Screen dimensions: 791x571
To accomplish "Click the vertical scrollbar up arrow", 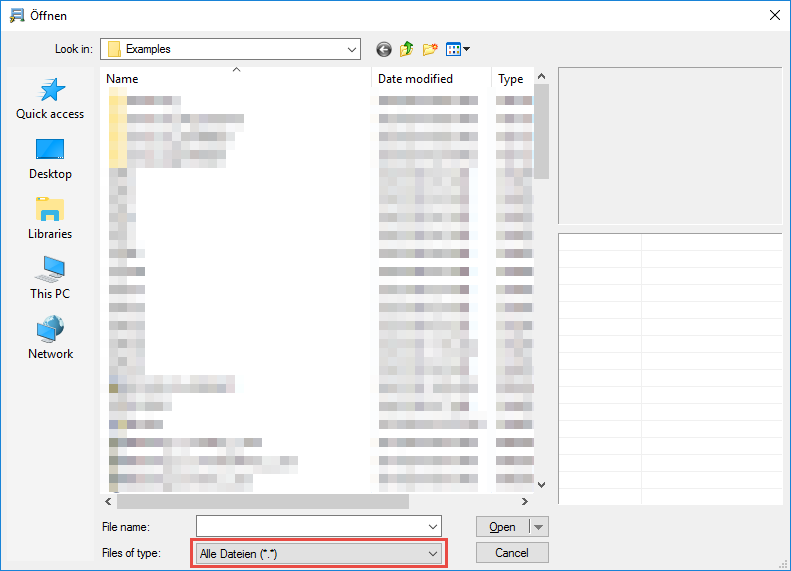I will coord(542,77).
